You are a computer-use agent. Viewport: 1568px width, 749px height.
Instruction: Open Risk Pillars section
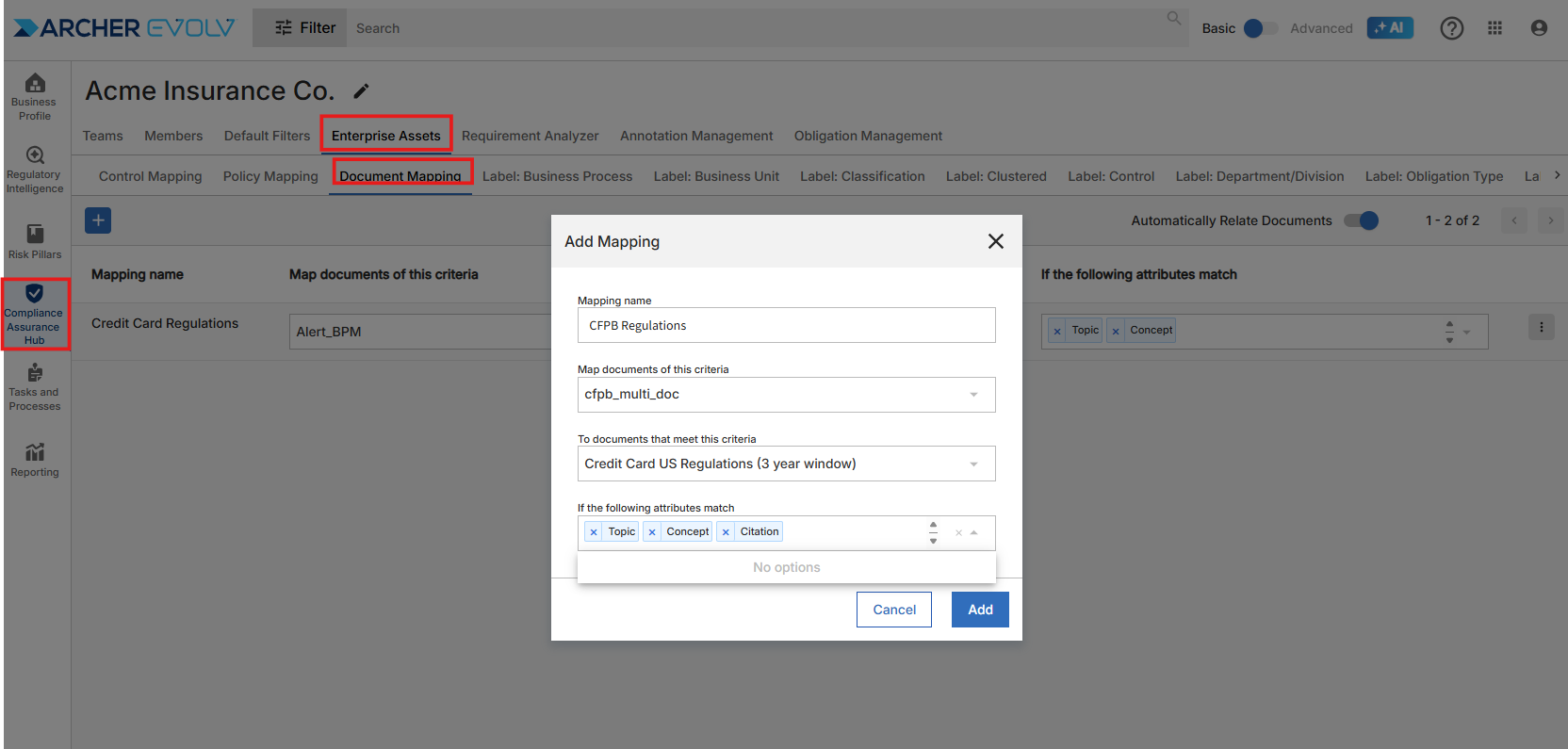click(x=35, y=241)
